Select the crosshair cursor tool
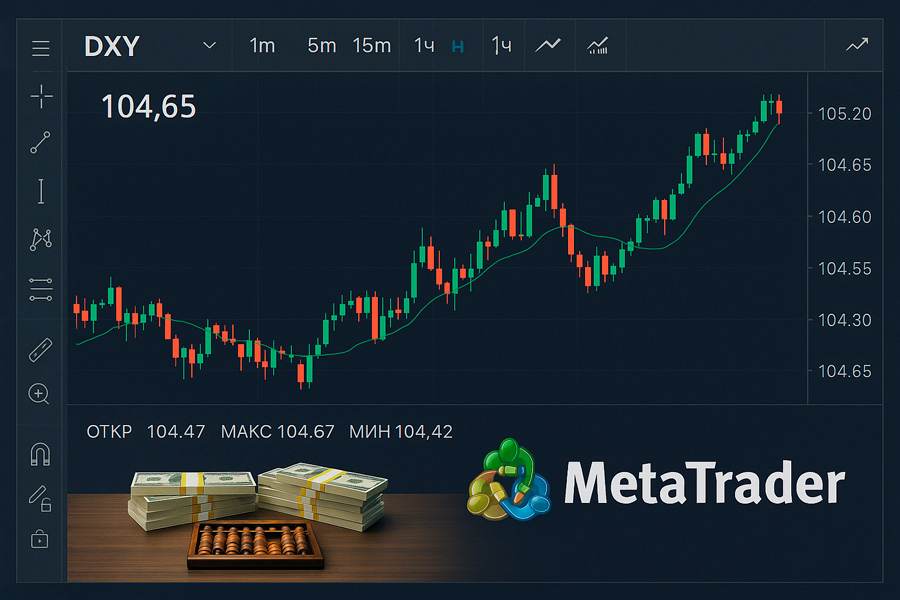This screenshot has height=600, width=900. [41, 96]
